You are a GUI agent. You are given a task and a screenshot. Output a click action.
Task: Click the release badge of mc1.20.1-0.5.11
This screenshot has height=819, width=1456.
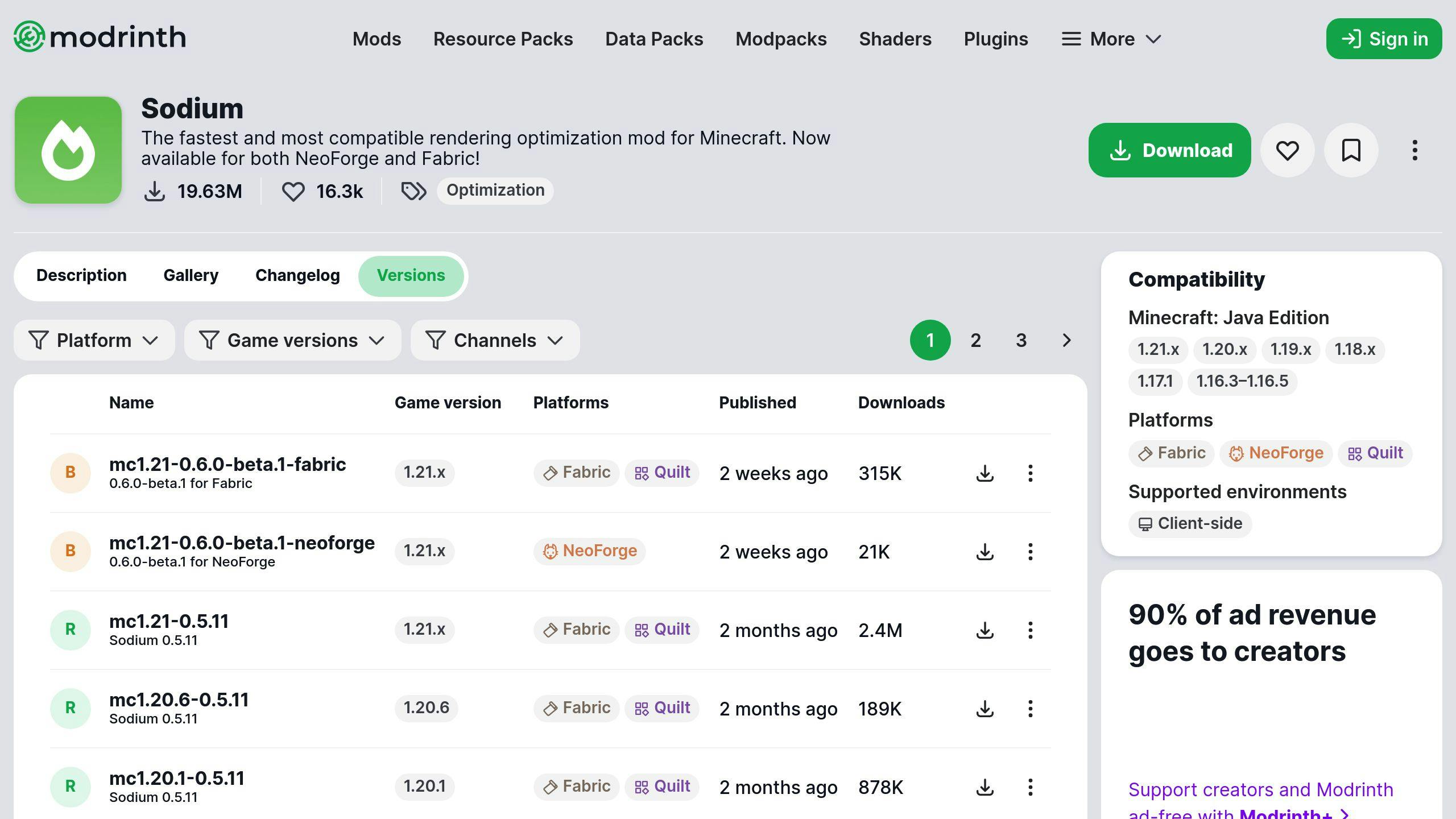(x=71, y=787)
